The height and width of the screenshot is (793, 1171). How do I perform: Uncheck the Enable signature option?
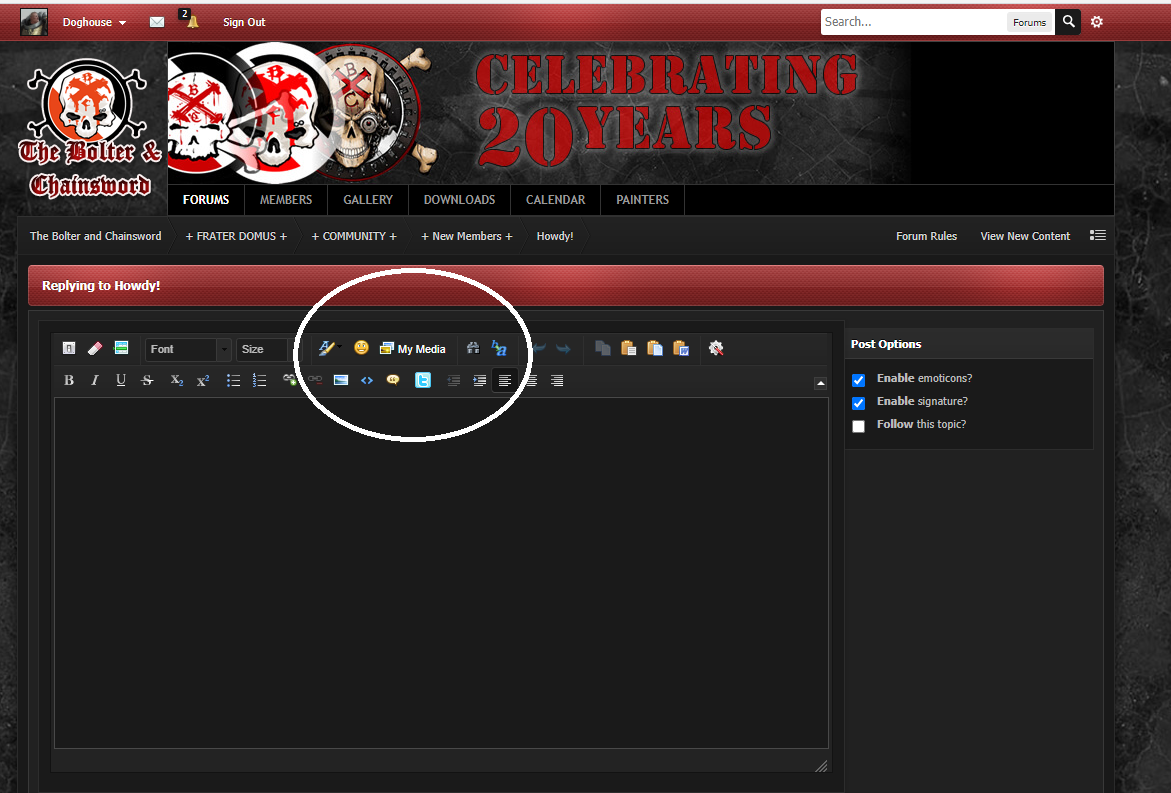[858, 403]
